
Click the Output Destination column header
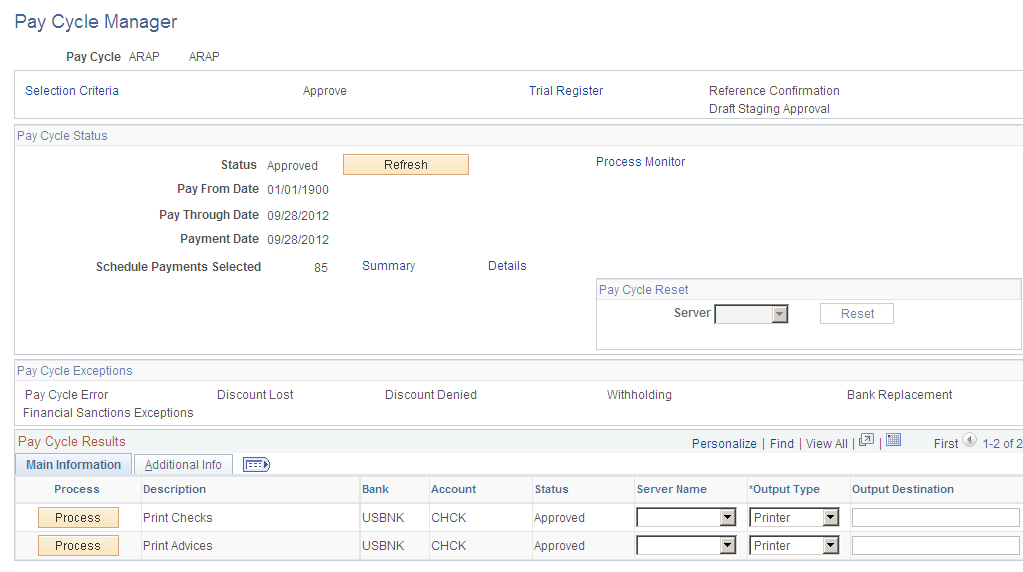tap(903, 489)
